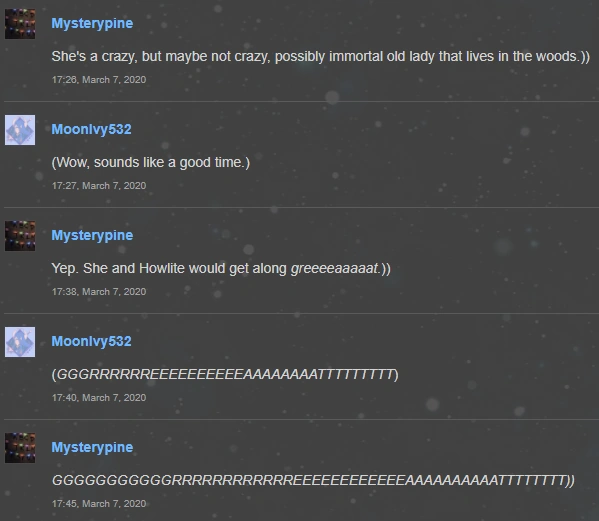This screenshot has height=521, width=599.
Task: Open Mysterypine username link on the 17:45 comment
Action: pyautogui.click(x=92, y=447)
